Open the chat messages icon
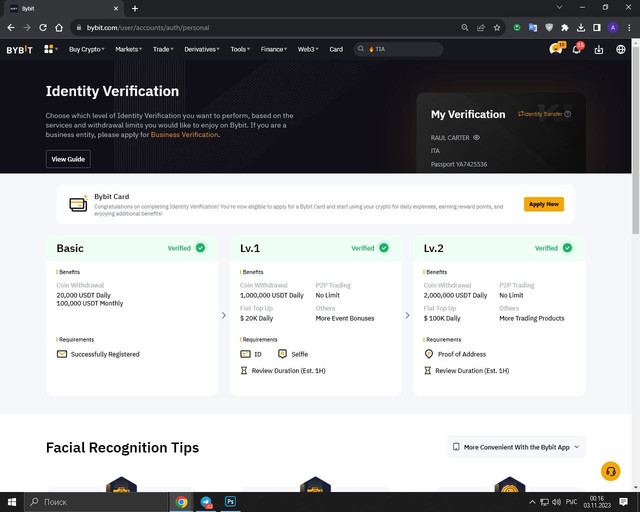 556,49
